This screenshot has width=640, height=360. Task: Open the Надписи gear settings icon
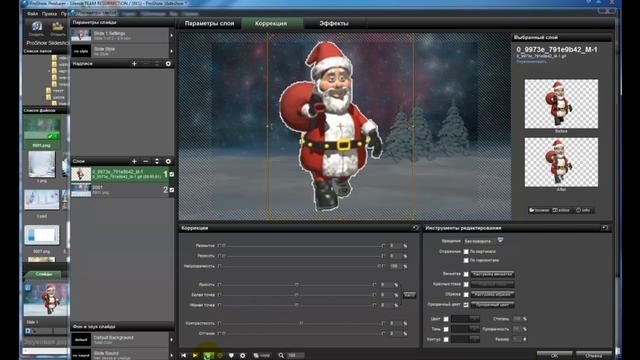coord(168,64)
